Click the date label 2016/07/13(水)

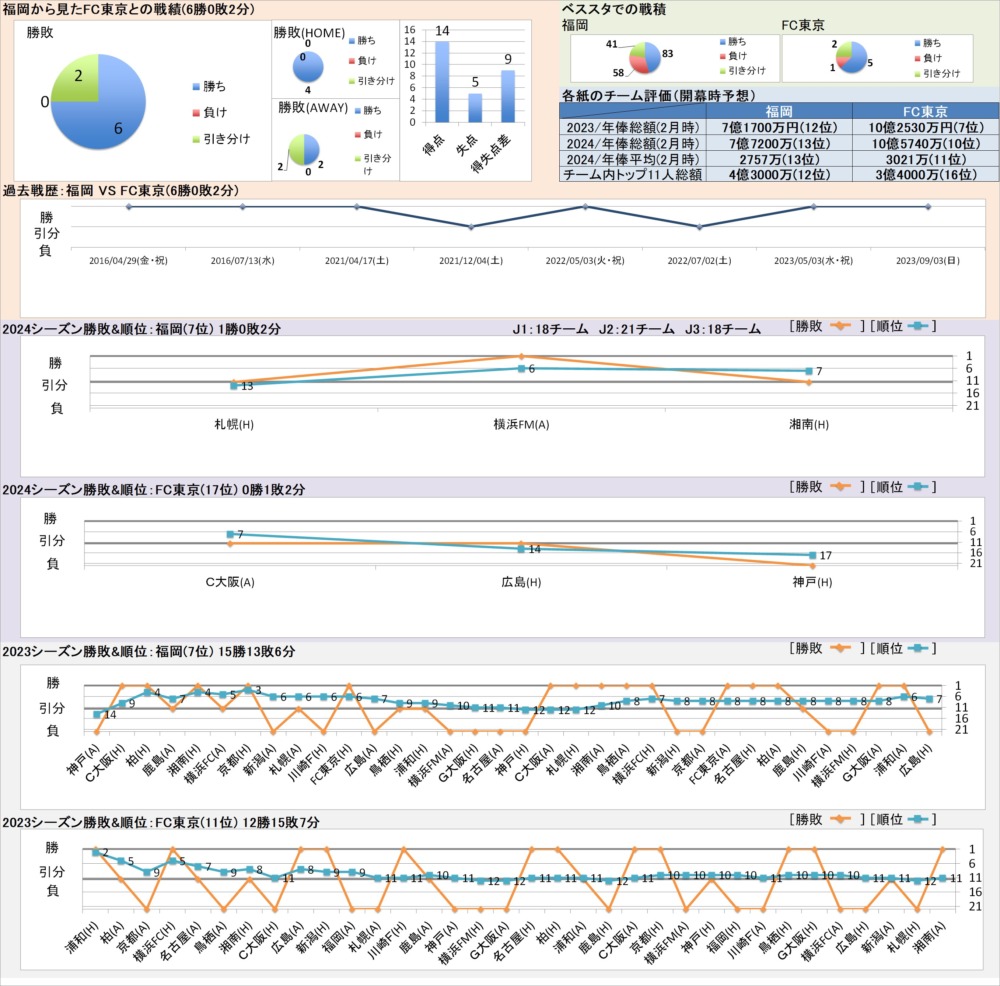pos(242,260)
